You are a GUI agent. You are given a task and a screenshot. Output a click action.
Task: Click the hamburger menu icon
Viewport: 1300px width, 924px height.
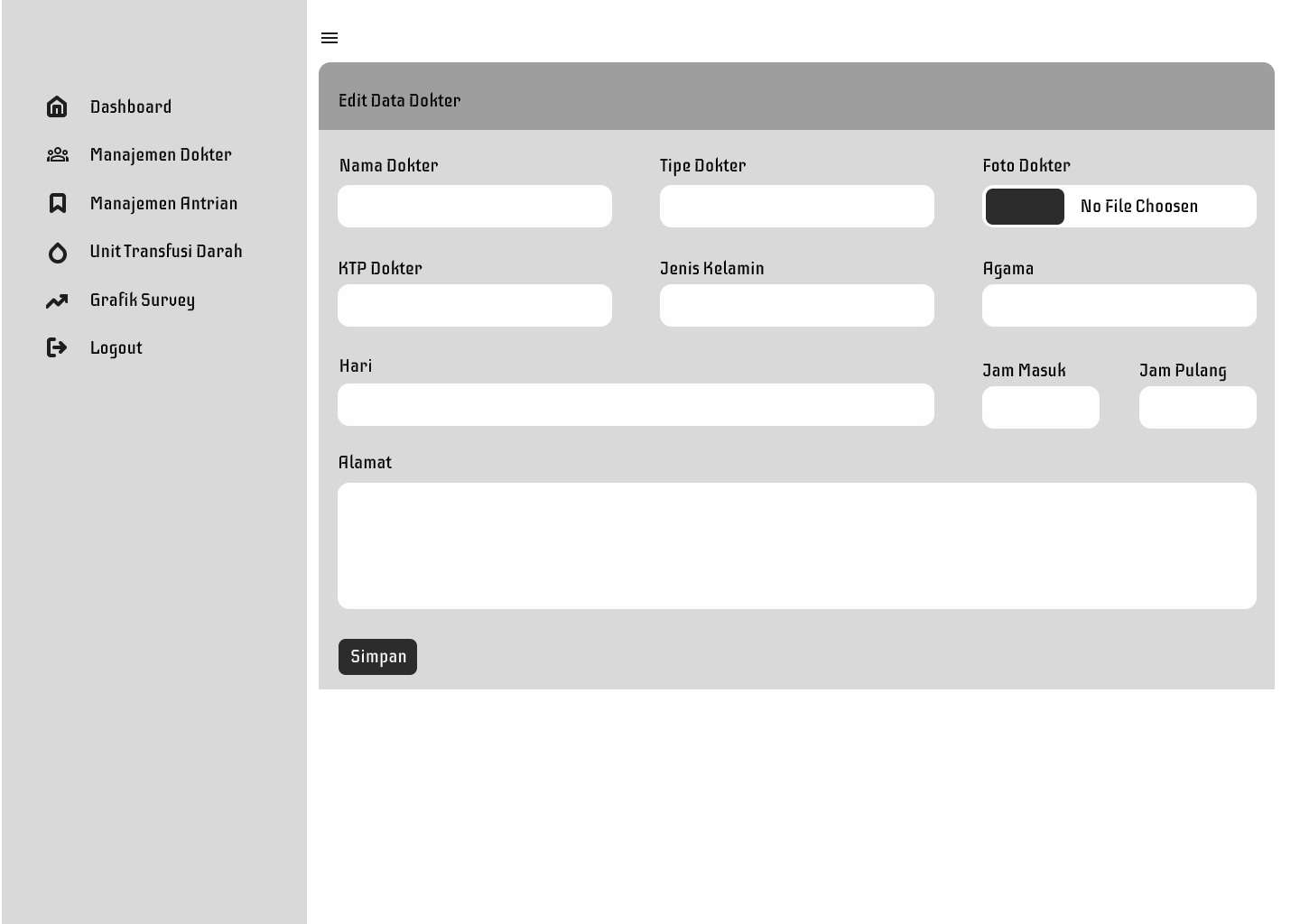pyautogui.click(x=330, y=38)
